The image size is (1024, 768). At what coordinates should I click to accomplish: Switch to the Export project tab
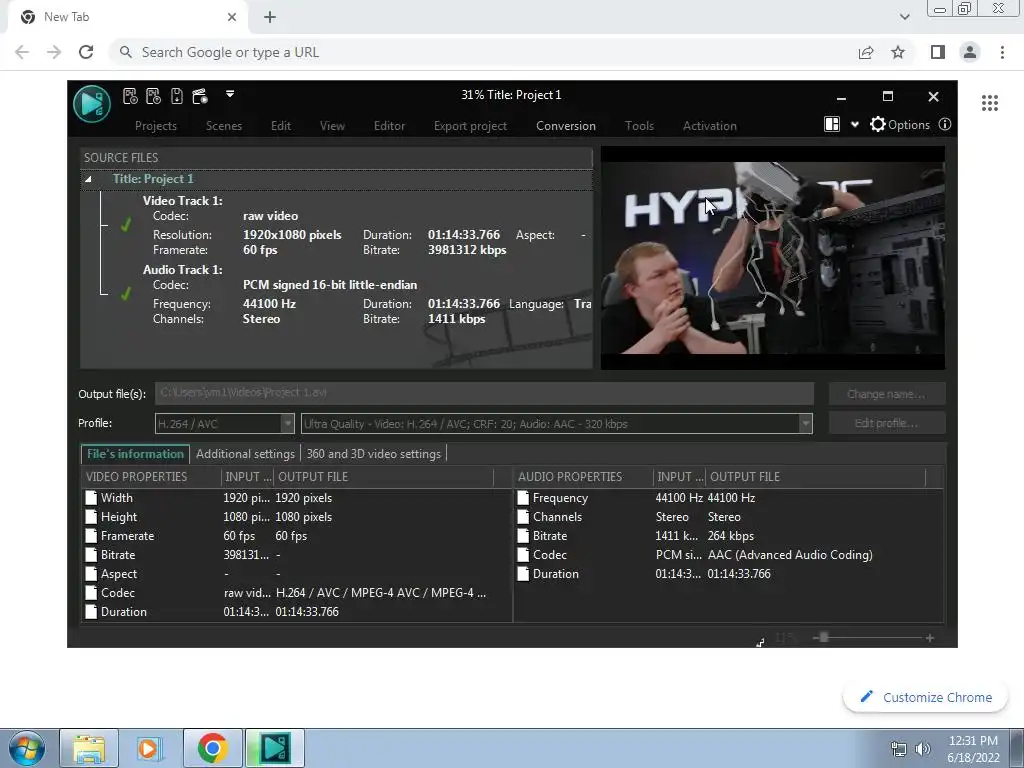[x=470, y=125]
